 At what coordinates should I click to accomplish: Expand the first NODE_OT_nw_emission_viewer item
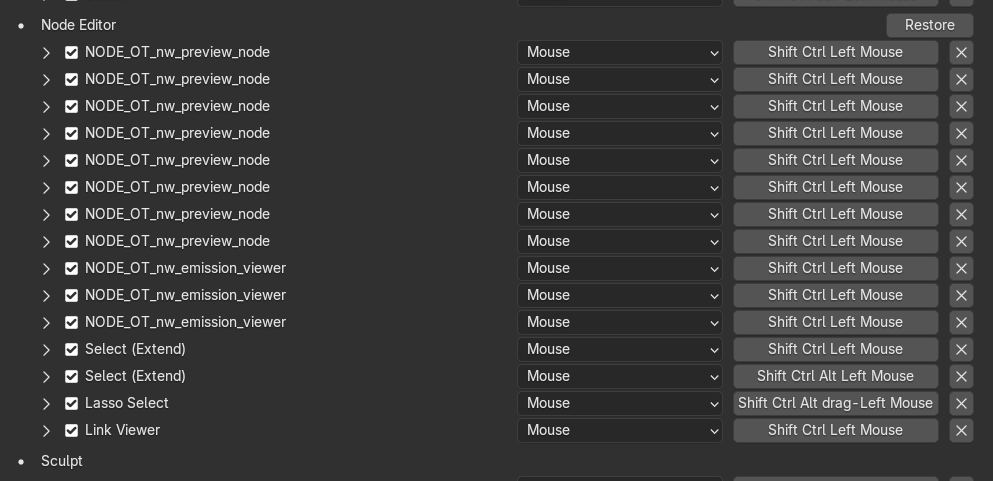click(46, 268)
